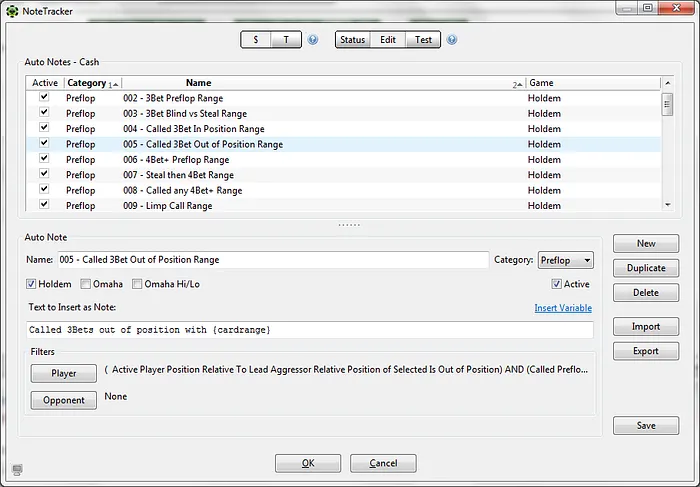Screen dimensions: 700x487
Task: Select row 002 - 3Bet Preflop Range
Action: tap(343, 98)
